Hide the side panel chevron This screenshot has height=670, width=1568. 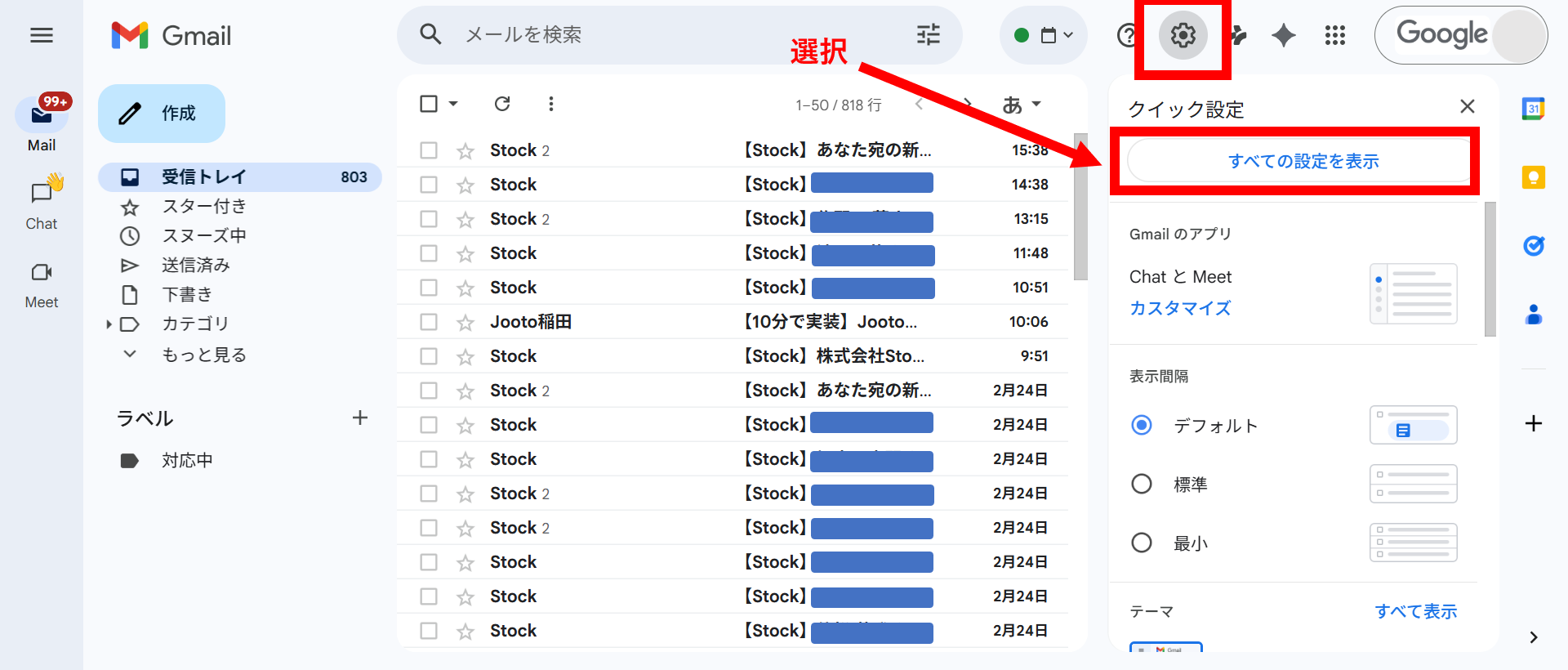(x=1534, y=637)
